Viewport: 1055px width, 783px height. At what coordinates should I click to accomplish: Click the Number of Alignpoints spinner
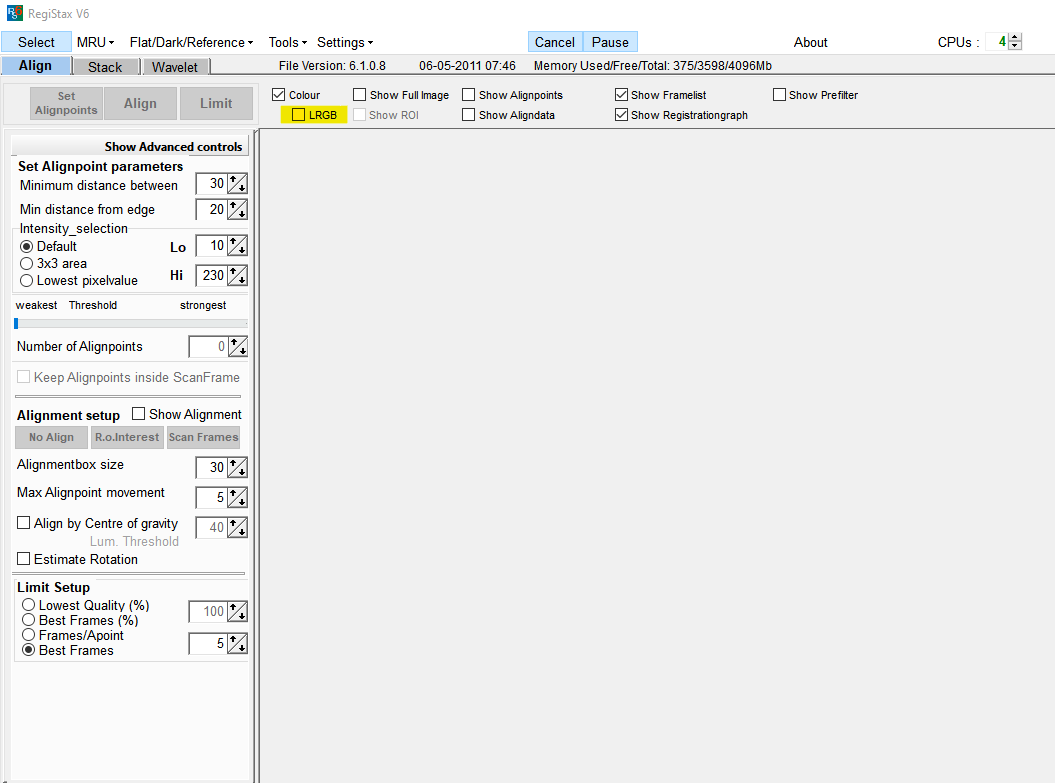coord(238,347)
